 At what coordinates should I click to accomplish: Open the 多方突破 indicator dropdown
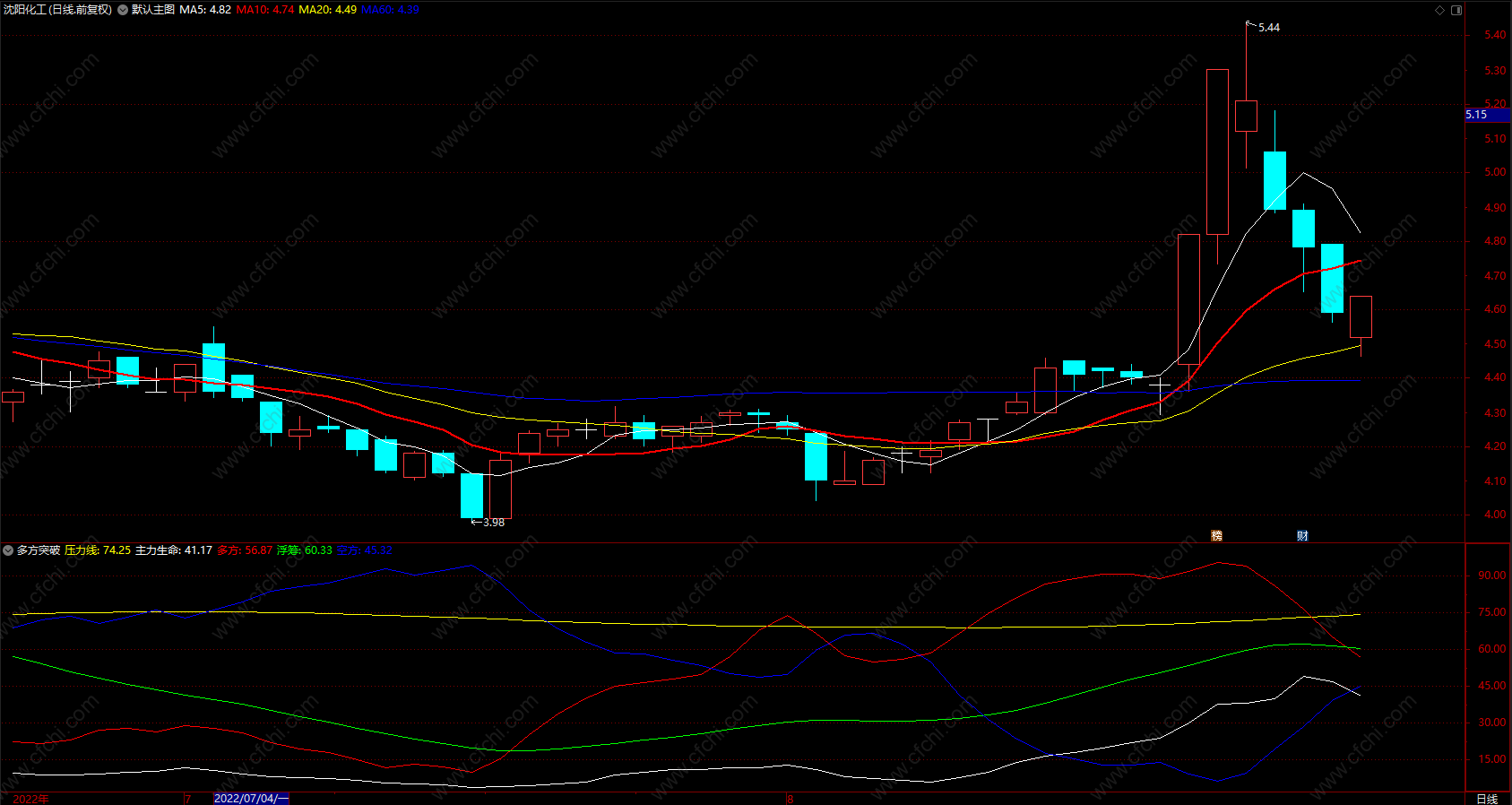[x=8, y=550]
